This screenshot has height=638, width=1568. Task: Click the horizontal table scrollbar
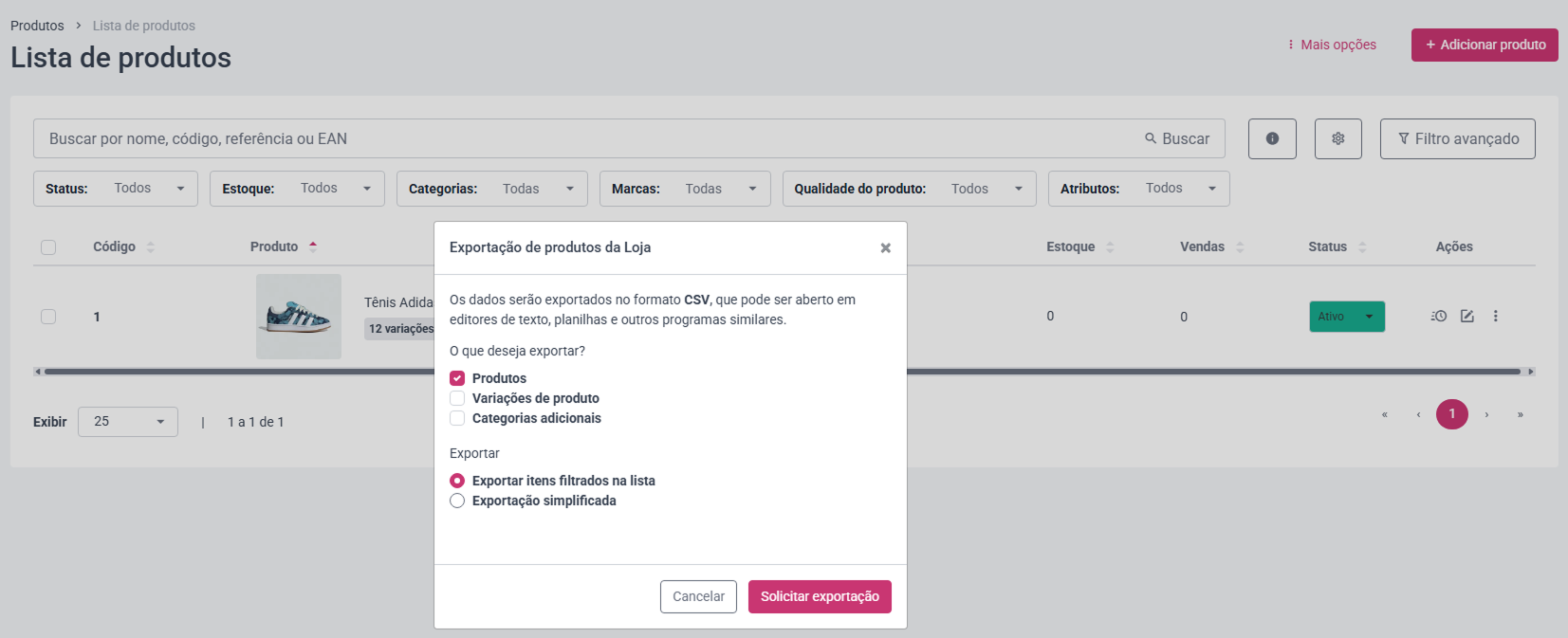784,372
